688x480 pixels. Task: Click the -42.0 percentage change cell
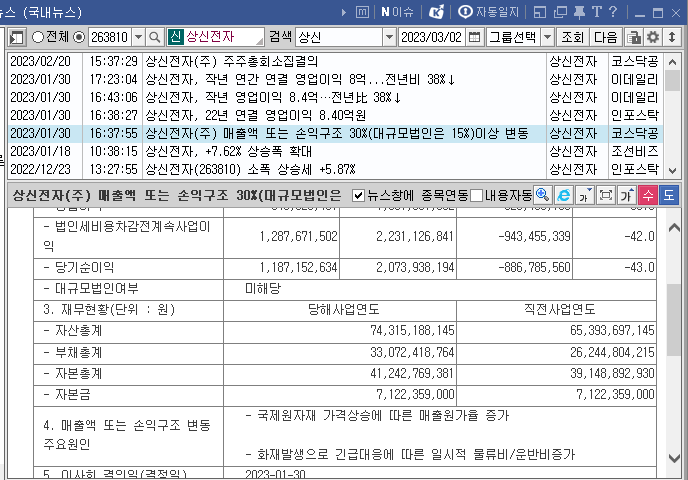click(639, 236)
